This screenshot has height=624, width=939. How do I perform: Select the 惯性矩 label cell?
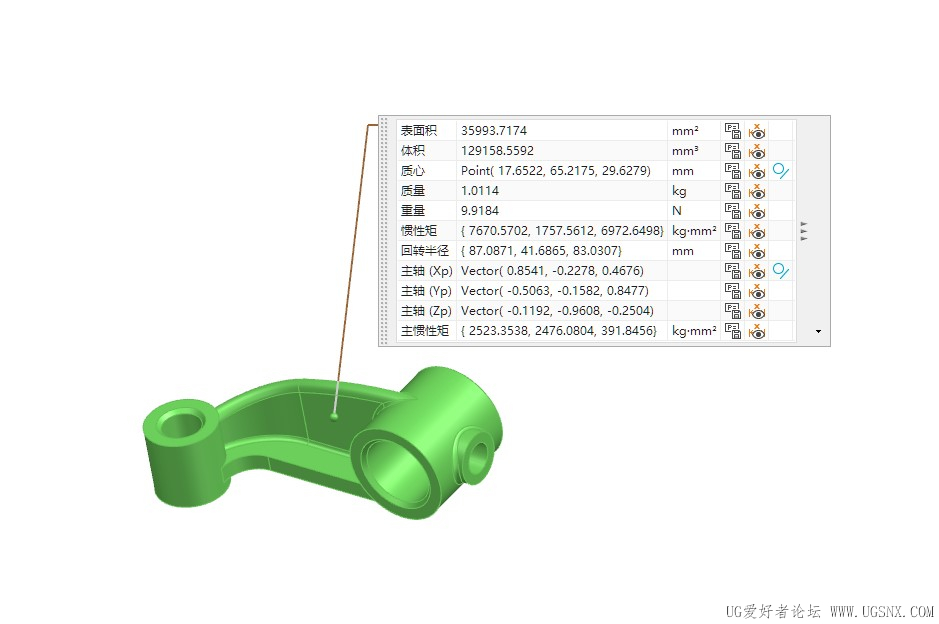tap(426, 231)
